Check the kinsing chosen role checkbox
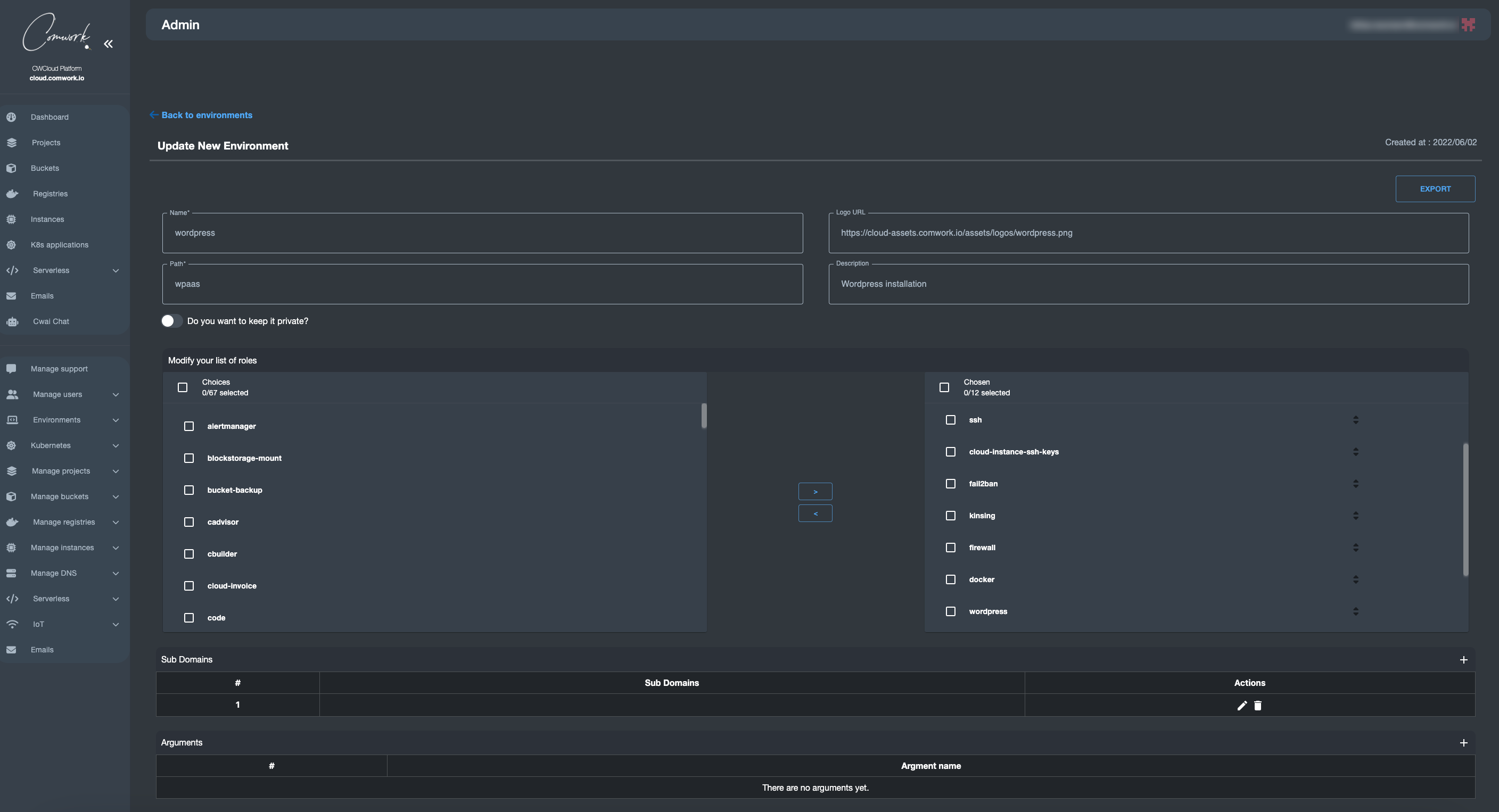 click(951, 516)
